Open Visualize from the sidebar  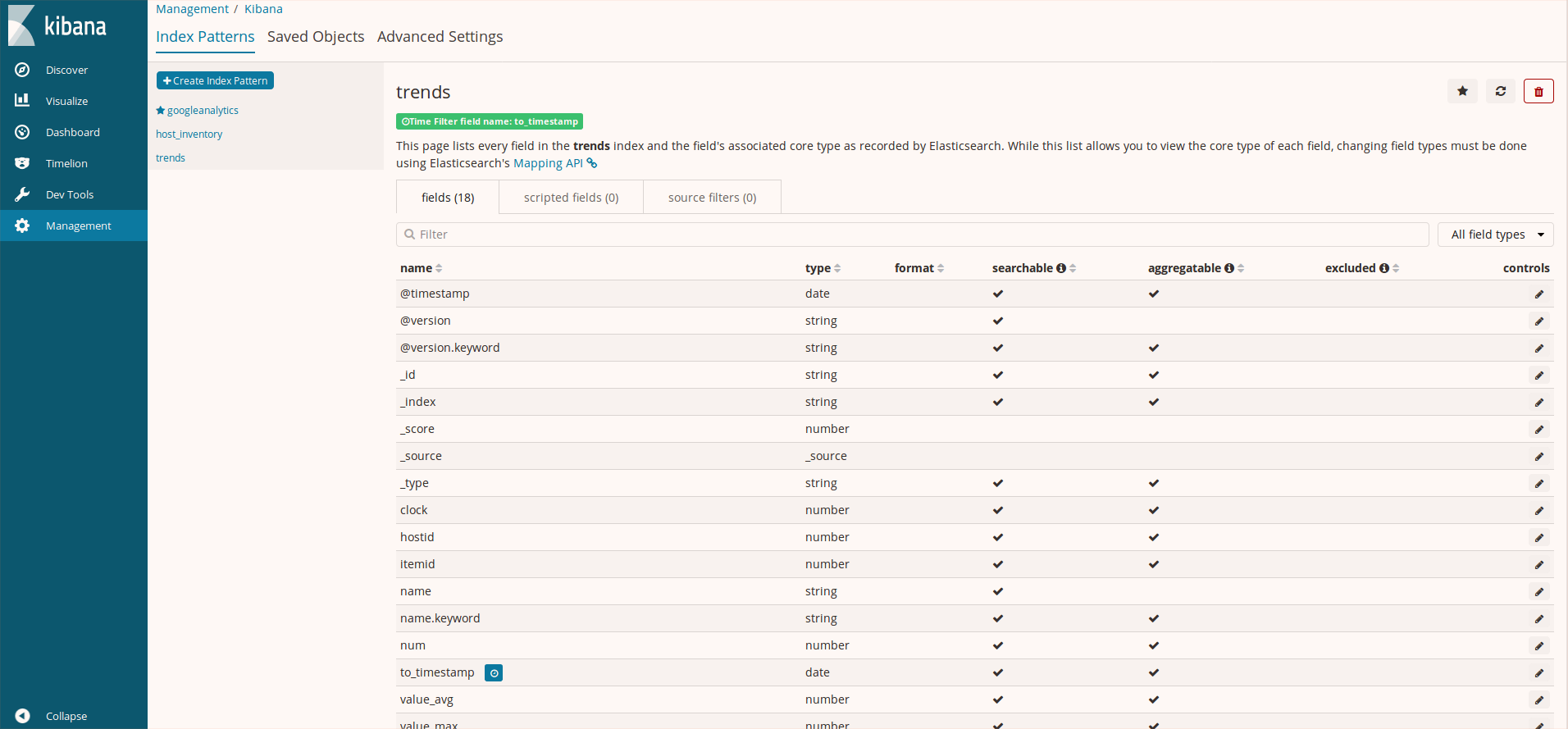click(x=74, y=101)
